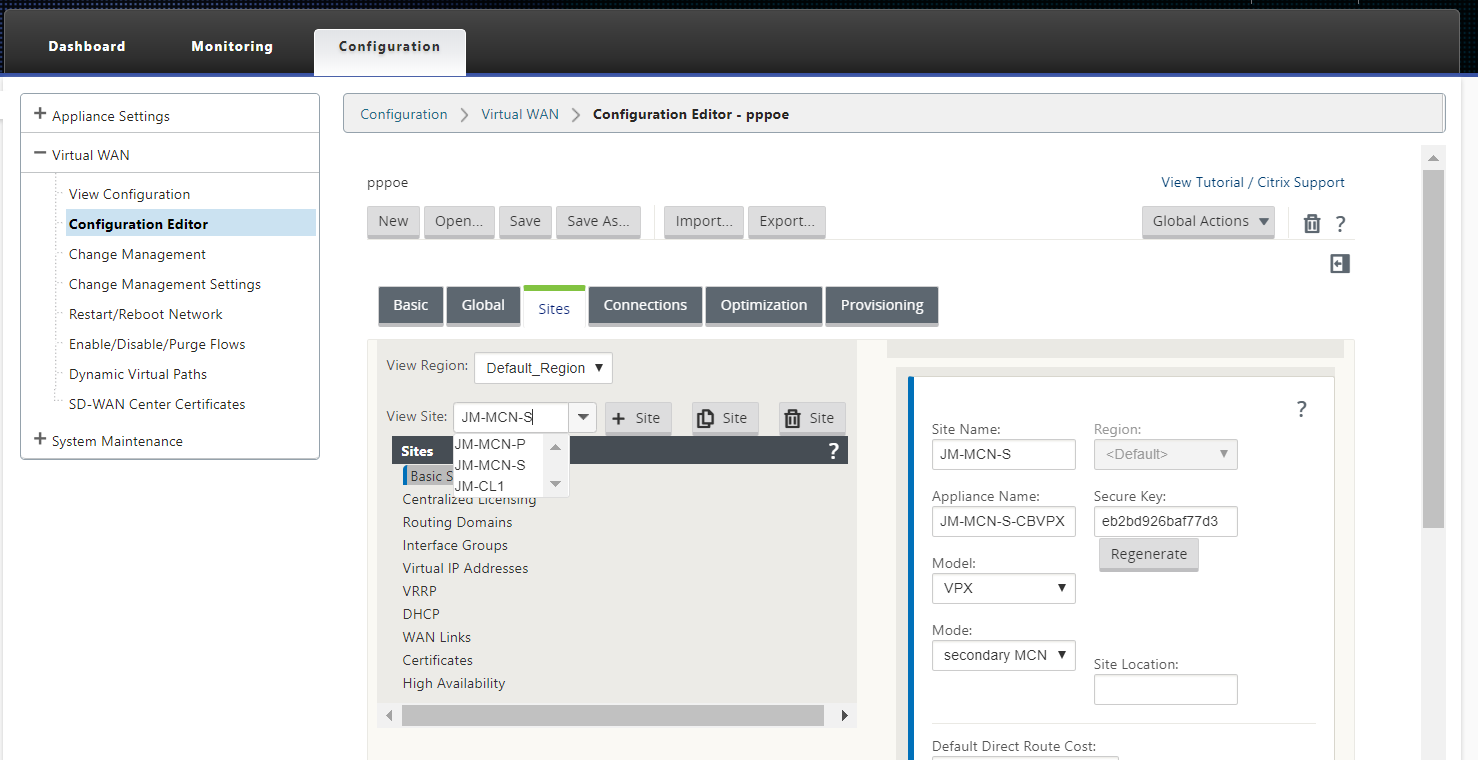This screenshot has width=1478, height=760.
Task: Switch to the Connections tab
Action: click(645, 305)
